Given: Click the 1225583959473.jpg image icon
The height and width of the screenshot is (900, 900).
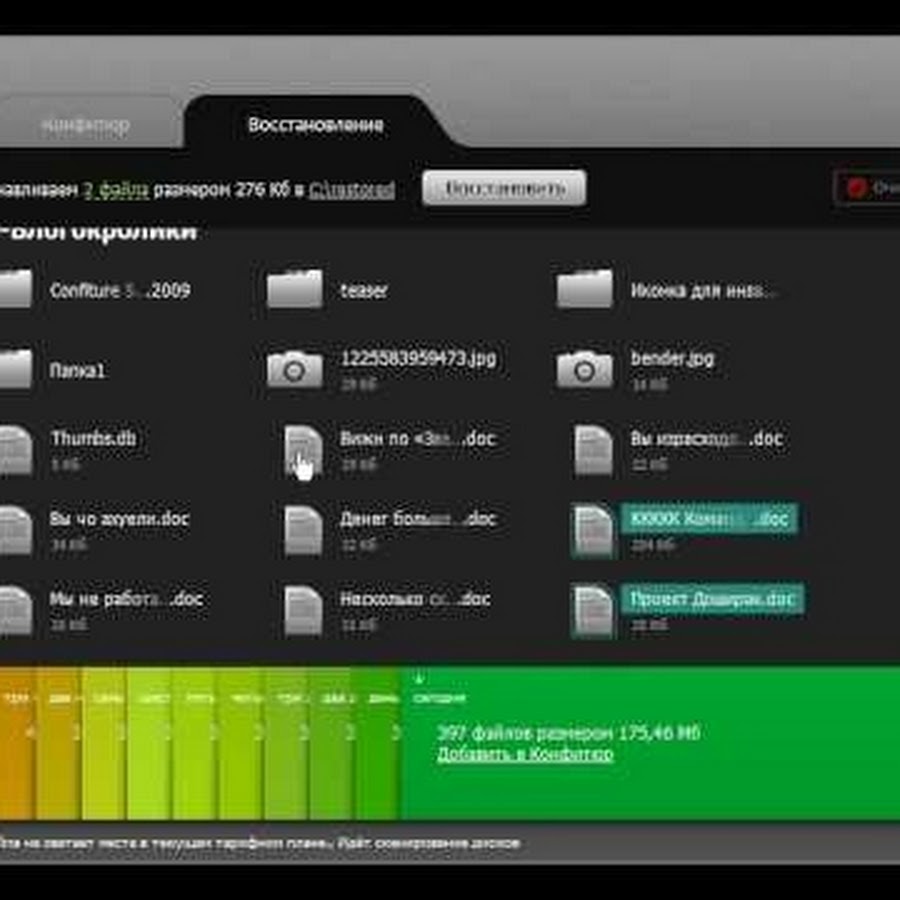Looking at the screenshot, I should [x=294, y=369].
